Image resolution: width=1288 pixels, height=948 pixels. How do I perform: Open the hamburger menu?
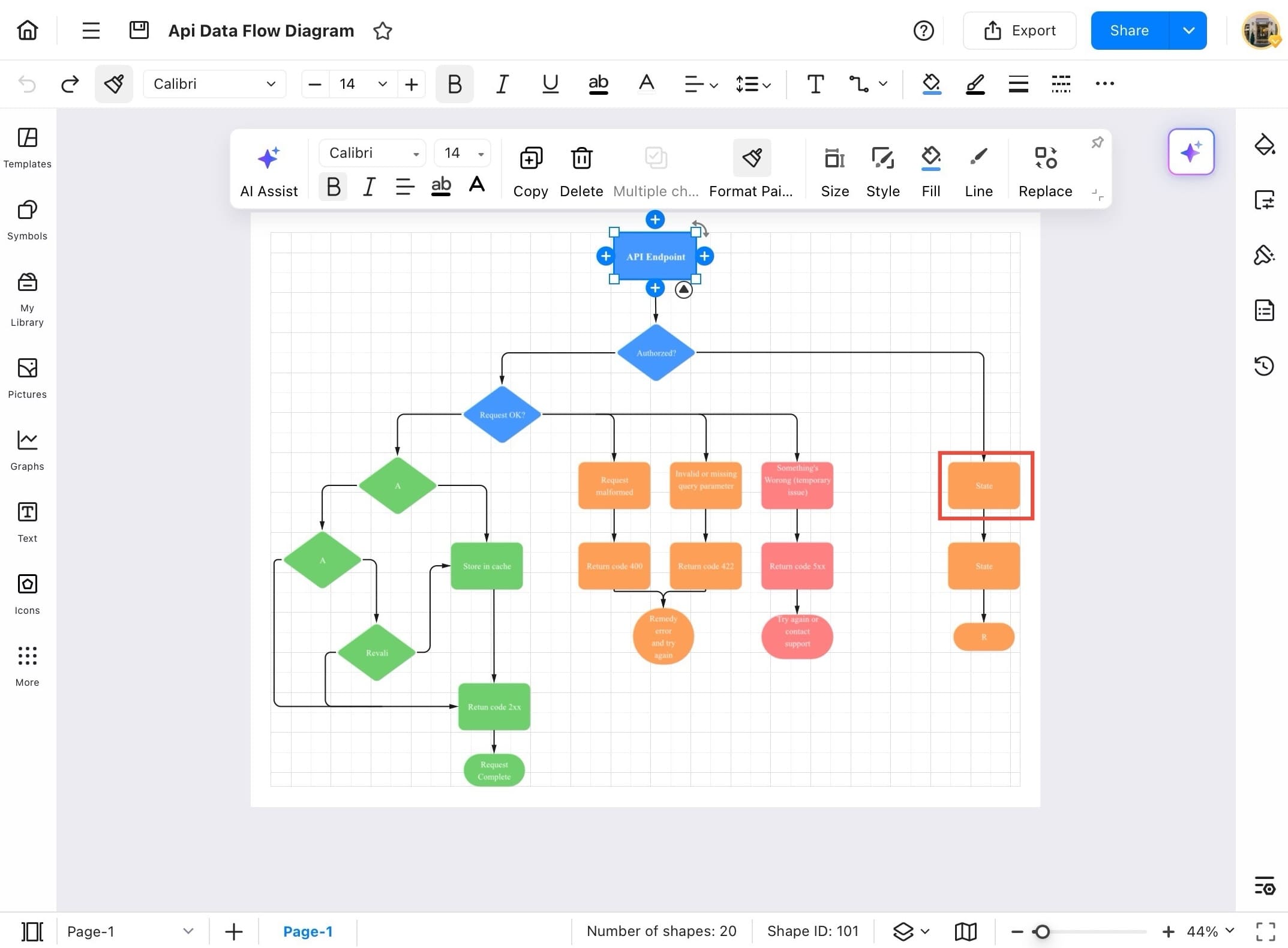pos(91,30)
